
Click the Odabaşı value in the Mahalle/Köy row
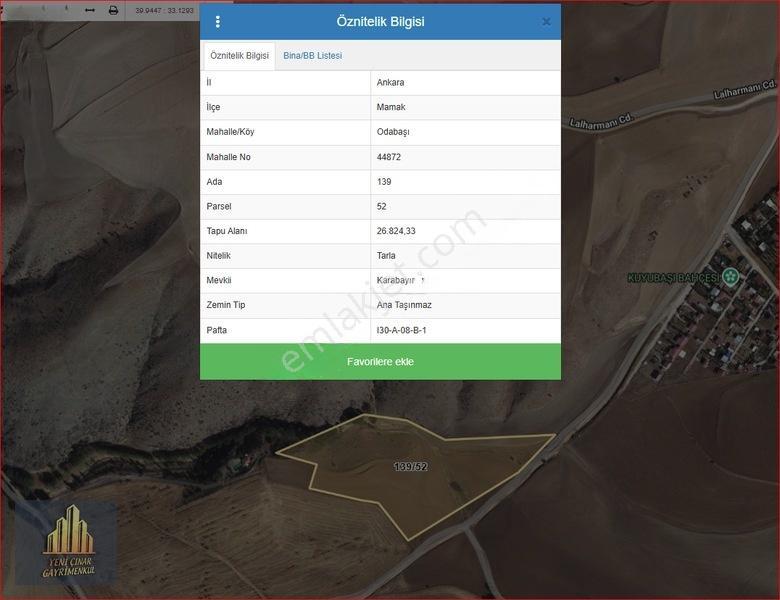pyautogui.click(x=393, y=132)
